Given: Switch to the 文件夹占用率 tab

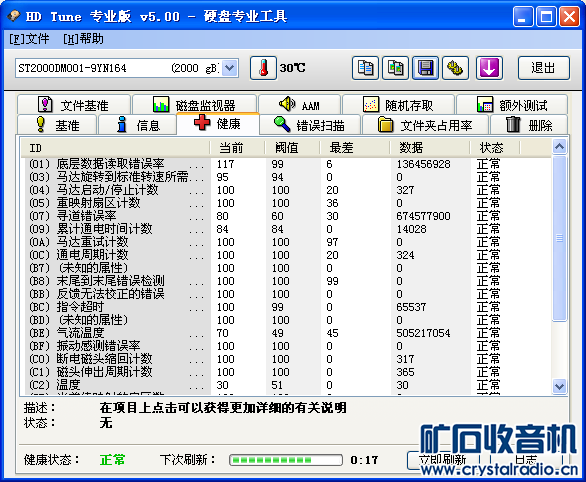Looking at the screenshot, I should pyautogui.click(x=425, y=125).
